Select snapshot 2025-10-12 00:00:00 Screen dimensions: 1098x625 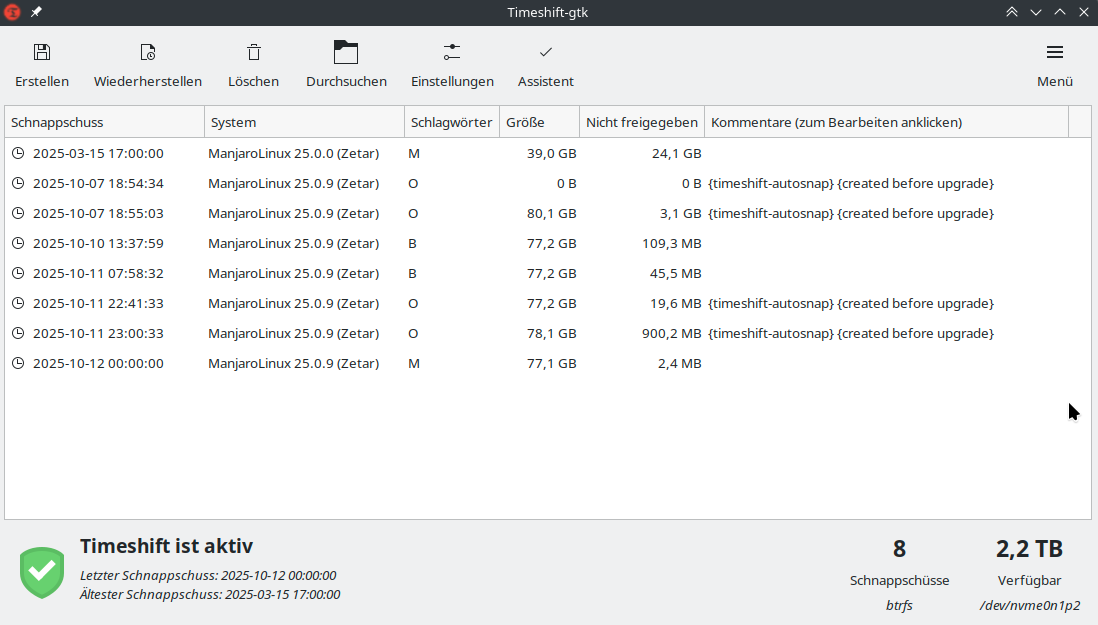98,363
